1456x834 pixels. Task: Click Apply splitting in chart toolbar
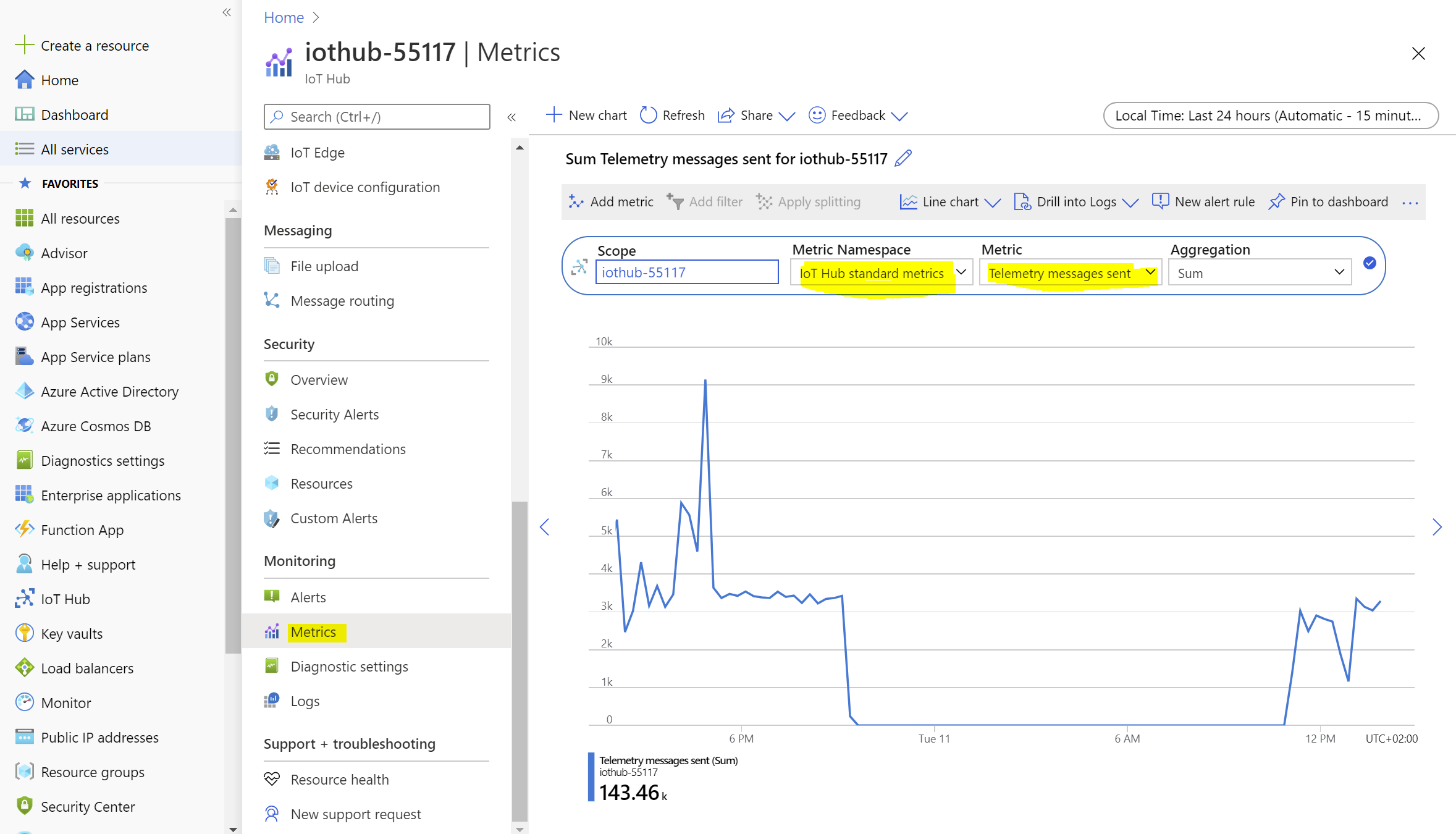(x=808, y=202)
